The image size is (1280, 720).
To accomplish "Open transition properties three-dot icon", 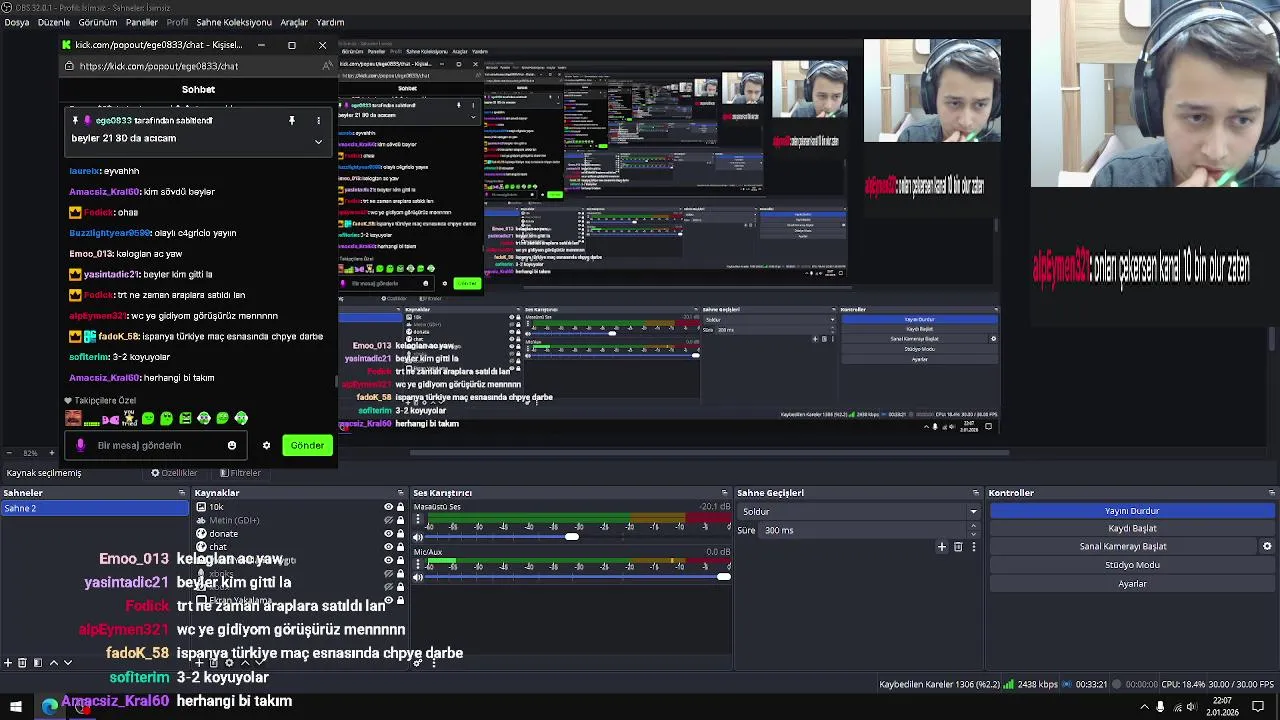I will coord(973,547).
